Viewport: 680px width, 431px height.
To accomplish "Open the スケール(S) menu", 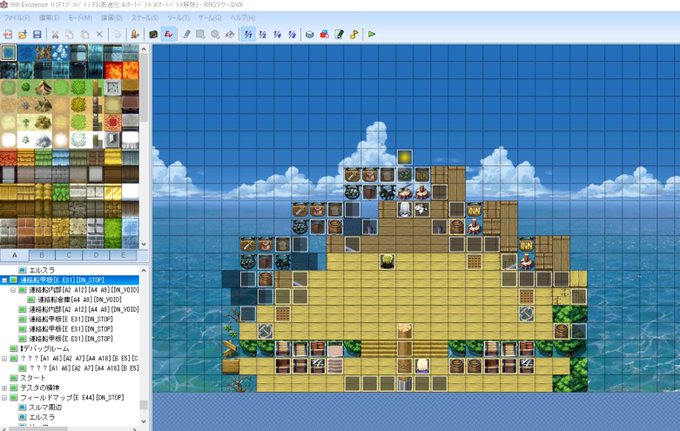I will pos(145,18).
